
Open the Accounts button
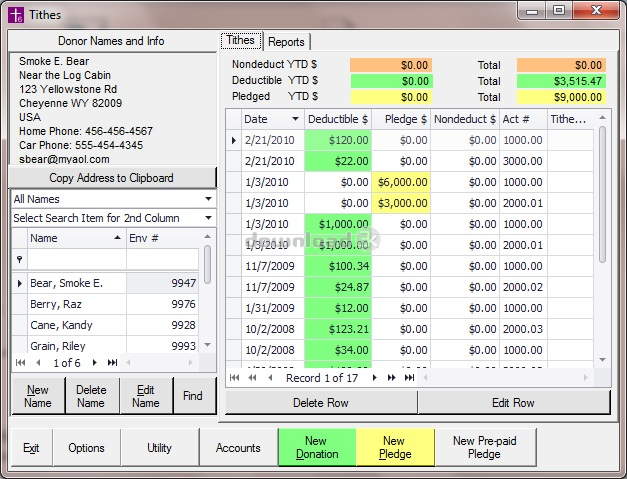click(238, 448)
